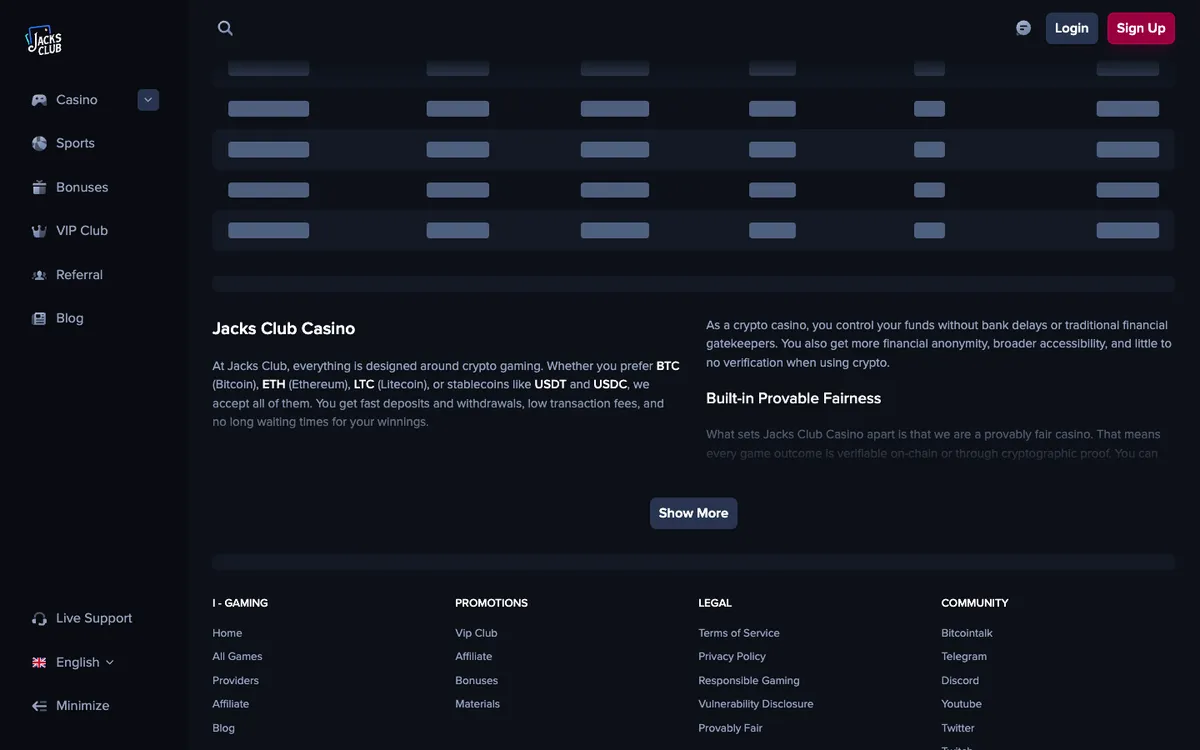Open the chat bubble icon

pyautogui.click(x=1023, y=28)
